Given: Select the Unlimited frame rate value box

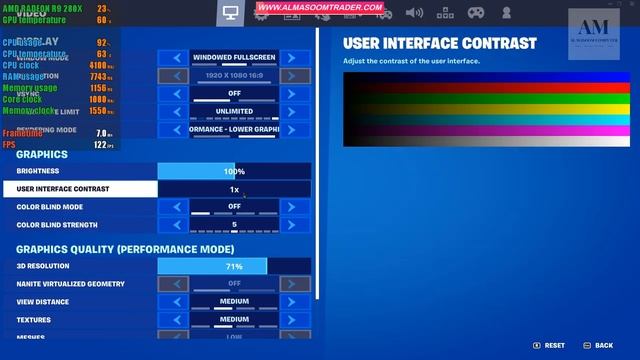Looking at the screenshot, I should [x=234, y=112].
